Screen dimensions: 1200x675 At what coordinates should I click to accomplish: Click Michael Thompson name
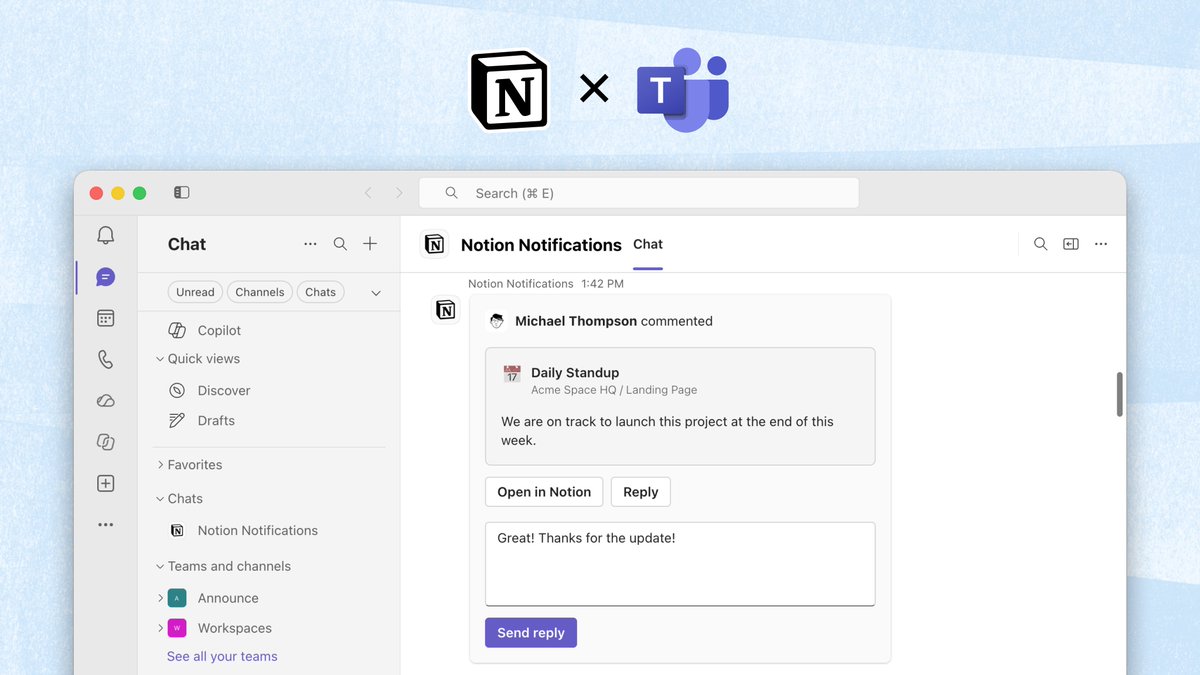tap(576, 321)
